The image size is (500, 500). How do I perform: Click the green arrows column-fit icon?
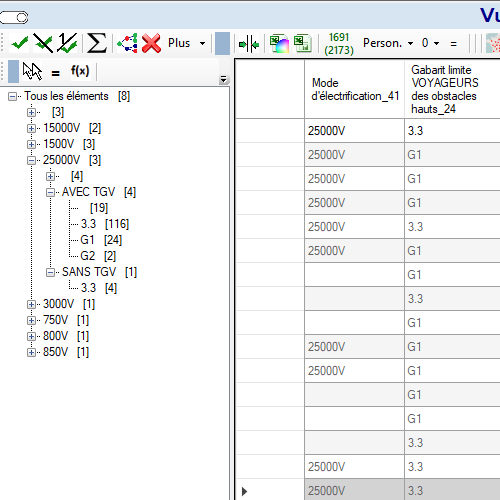[x=249, y=44]
